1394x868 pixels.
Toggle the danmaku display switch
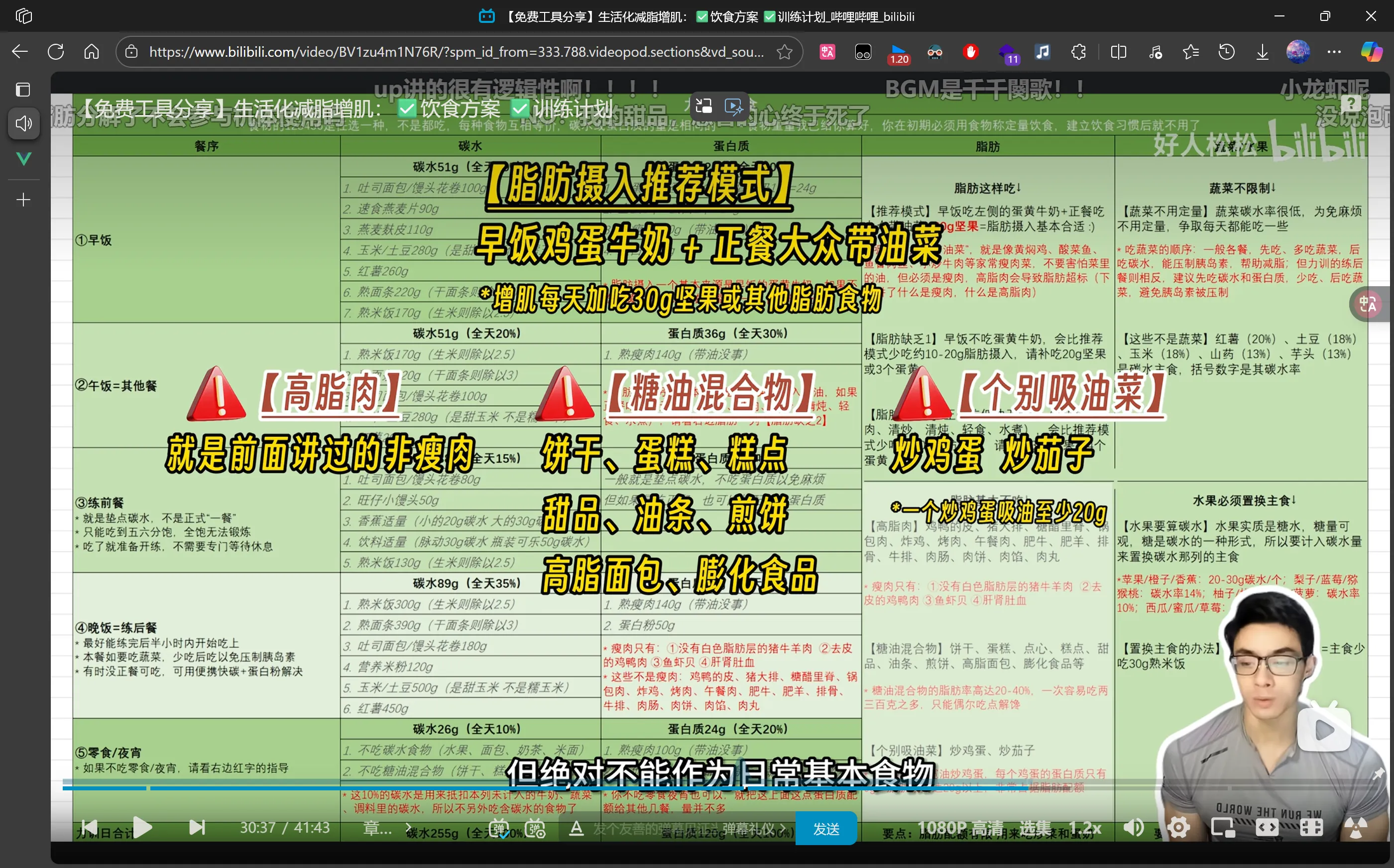coord(499,828)
